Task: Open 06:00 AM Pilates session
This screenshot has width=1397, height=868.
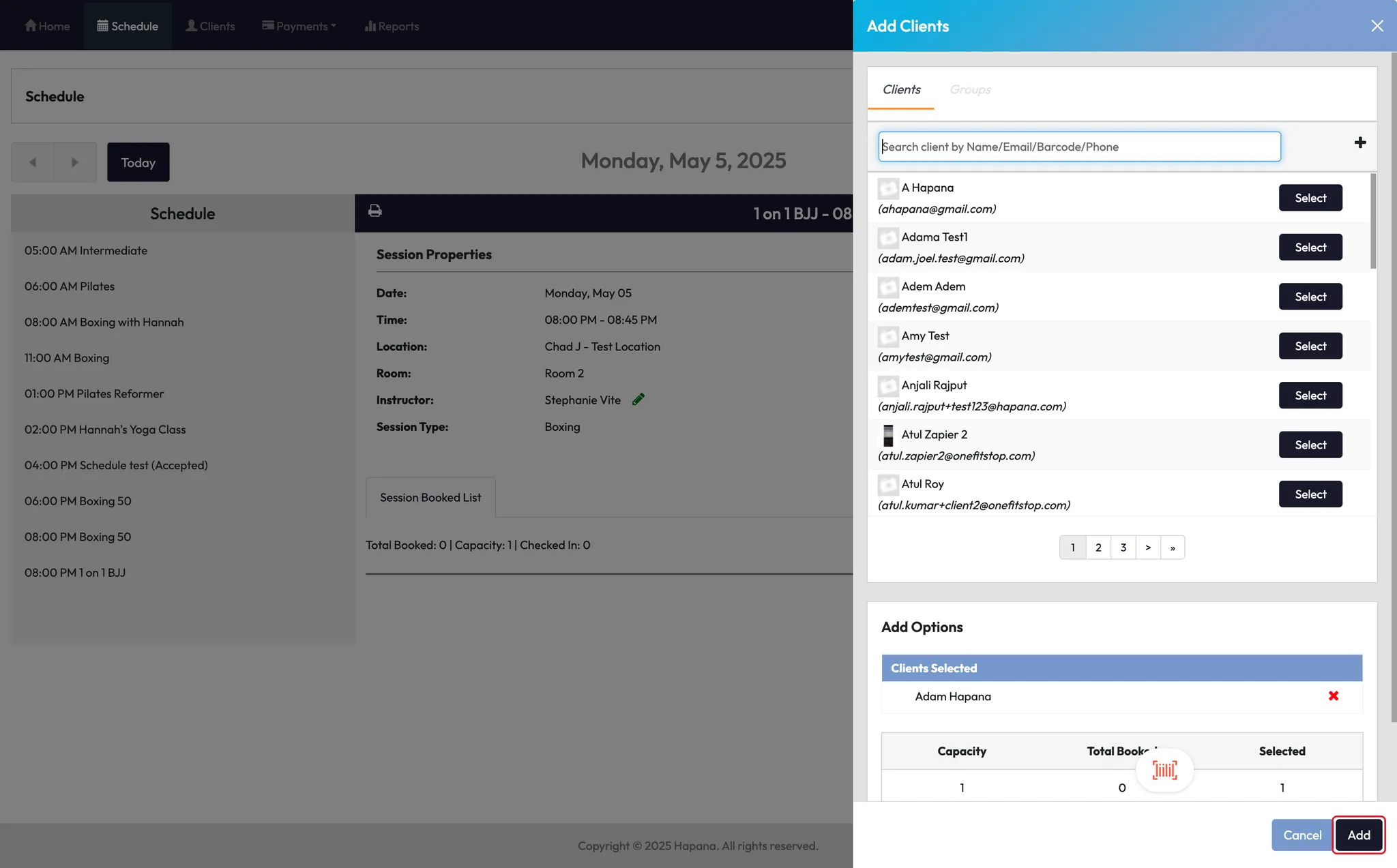Action: pyautogui.click(x=70, y=286)
